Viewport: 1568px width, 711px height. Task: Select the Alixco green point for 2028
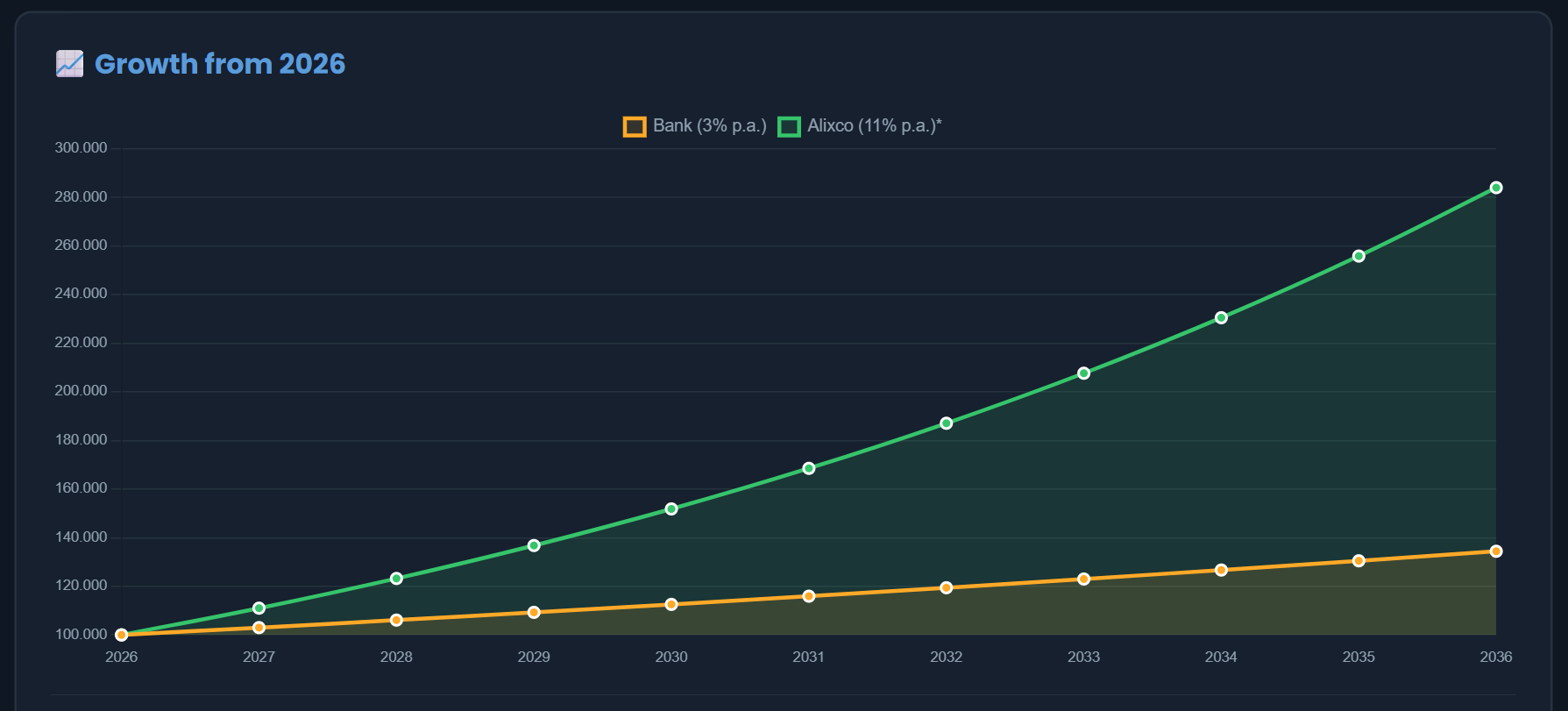396,579
